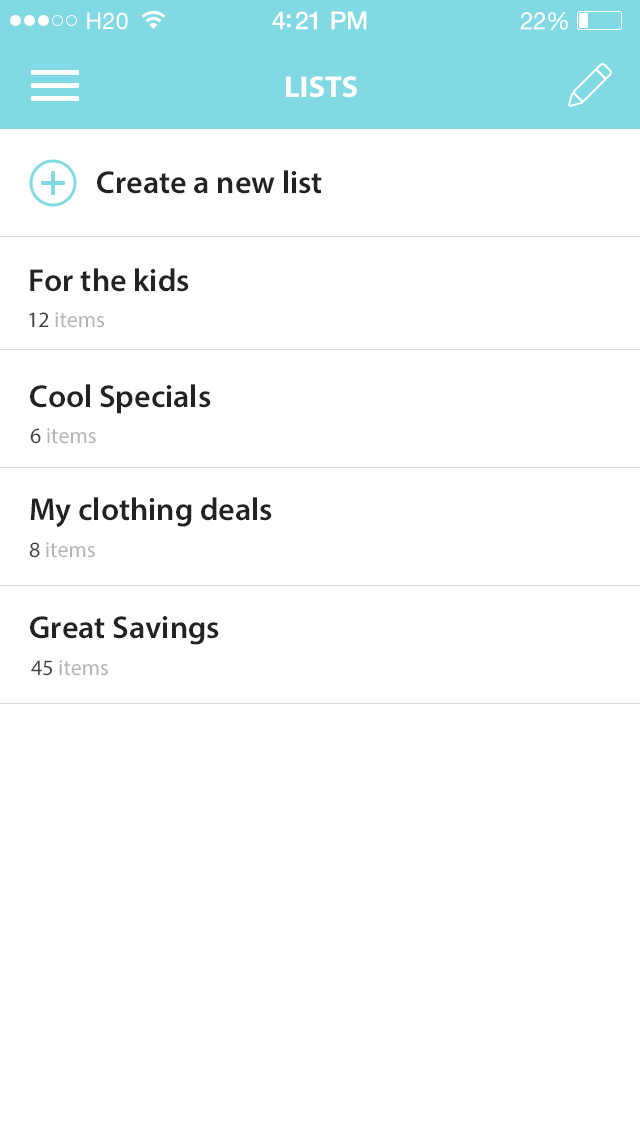Select the My clothing deals list
Viewport: 640px width, 1136px height.
tap(150, 510)
